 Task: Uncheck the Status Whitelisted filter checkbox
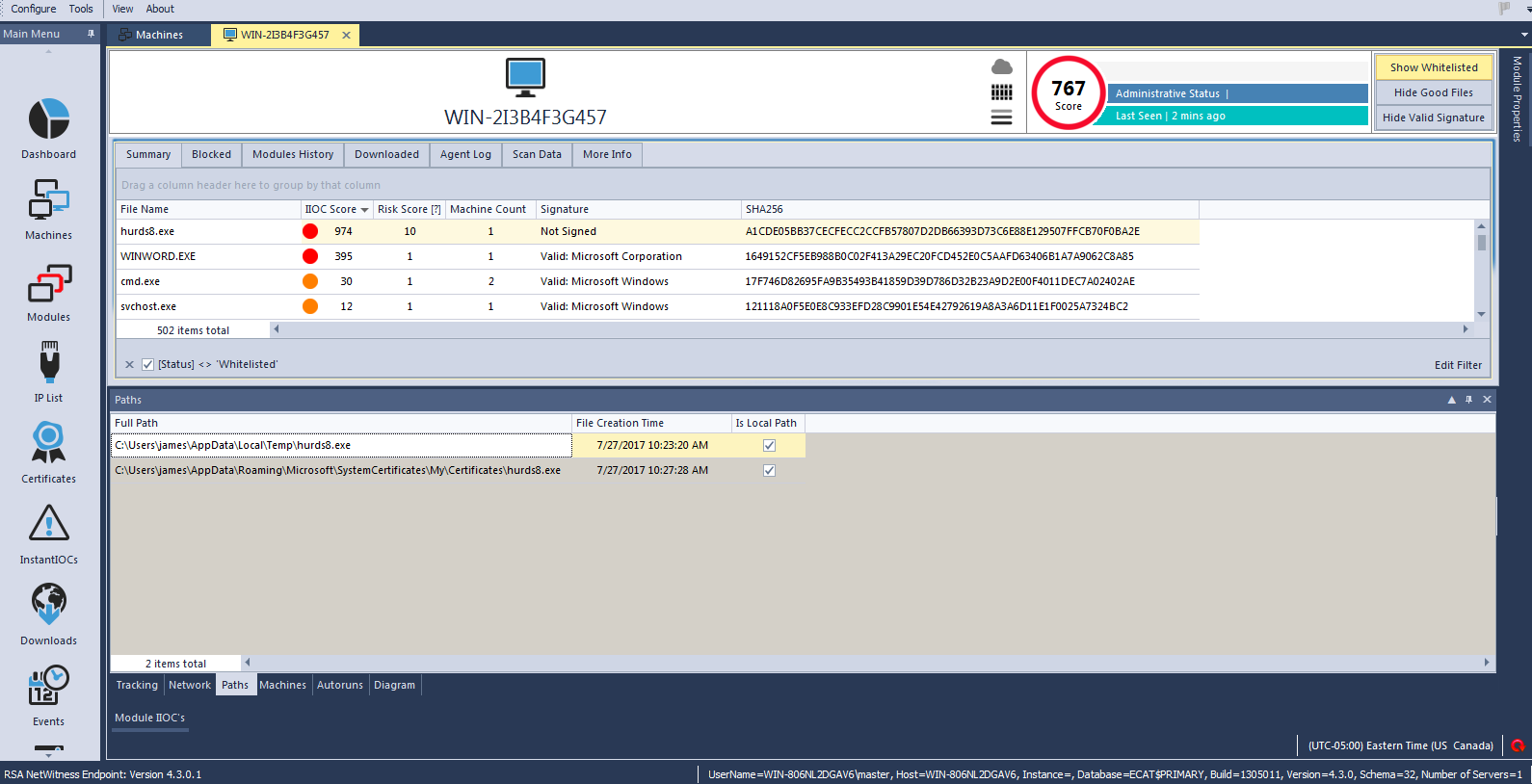(x=147, y=365)
